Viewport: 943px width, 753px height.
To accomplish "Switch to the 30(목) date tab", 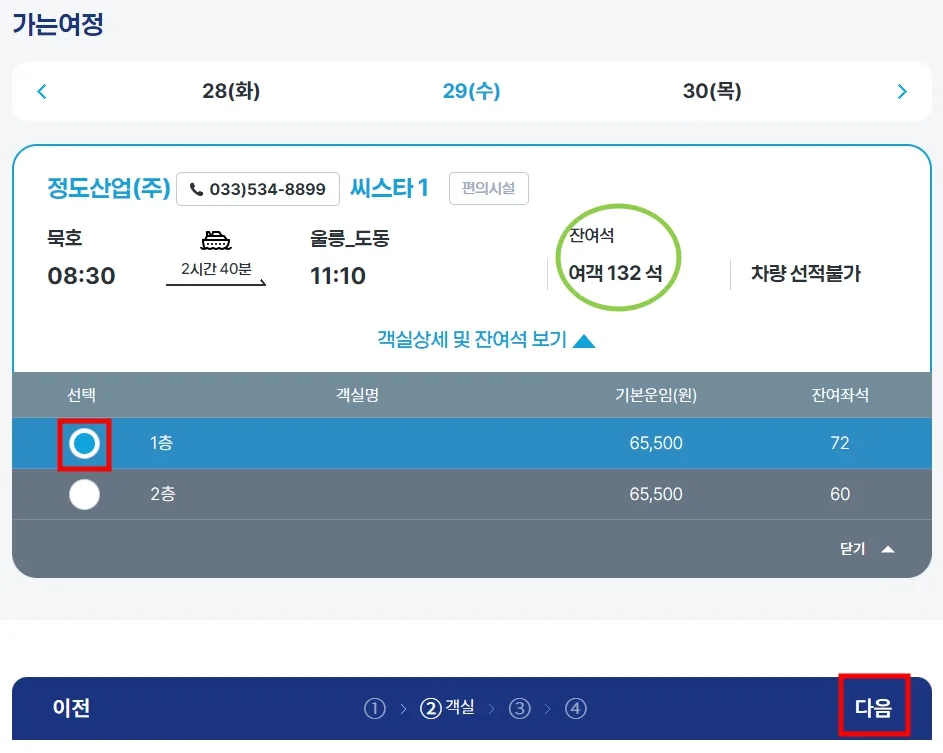I will coord(711,91).
